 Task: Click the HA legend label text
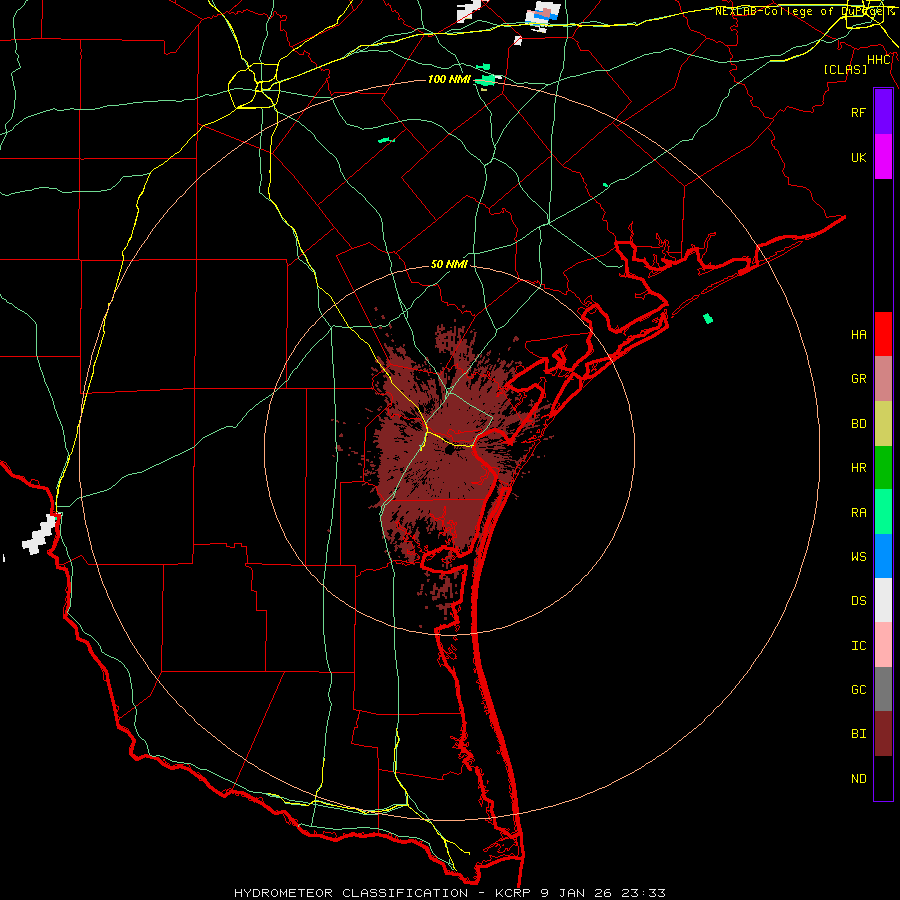(x=858, y=334)
